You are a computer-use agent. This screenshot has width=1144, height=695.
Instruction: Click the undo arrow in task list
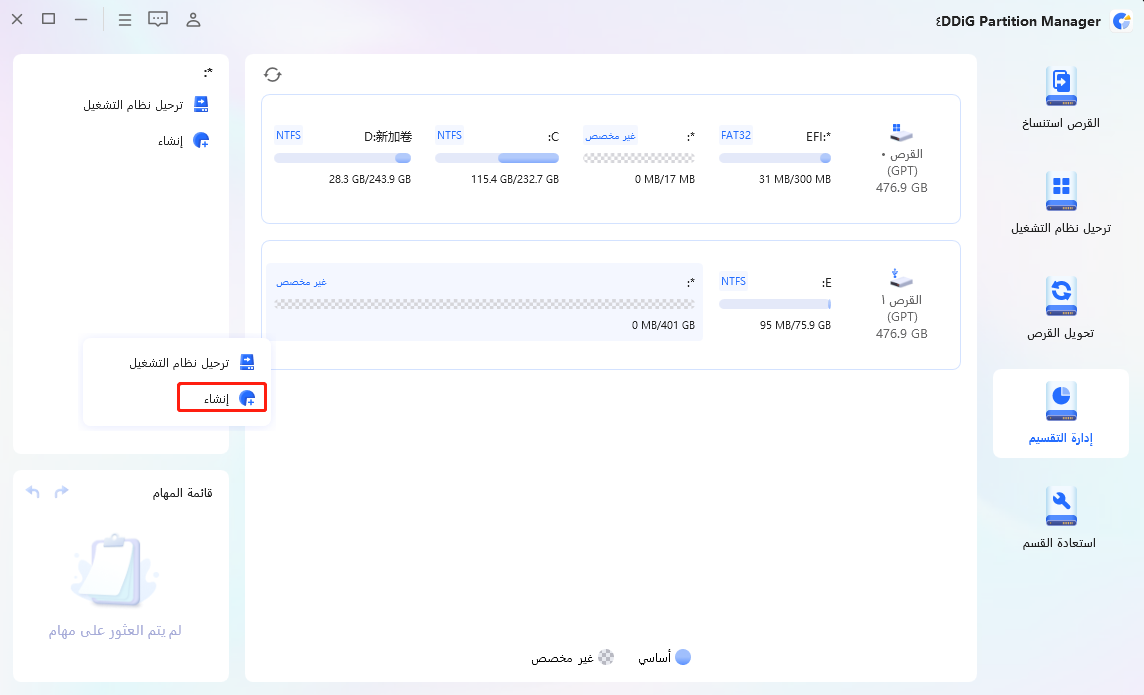pyautogui.click(x=33, y=492)
